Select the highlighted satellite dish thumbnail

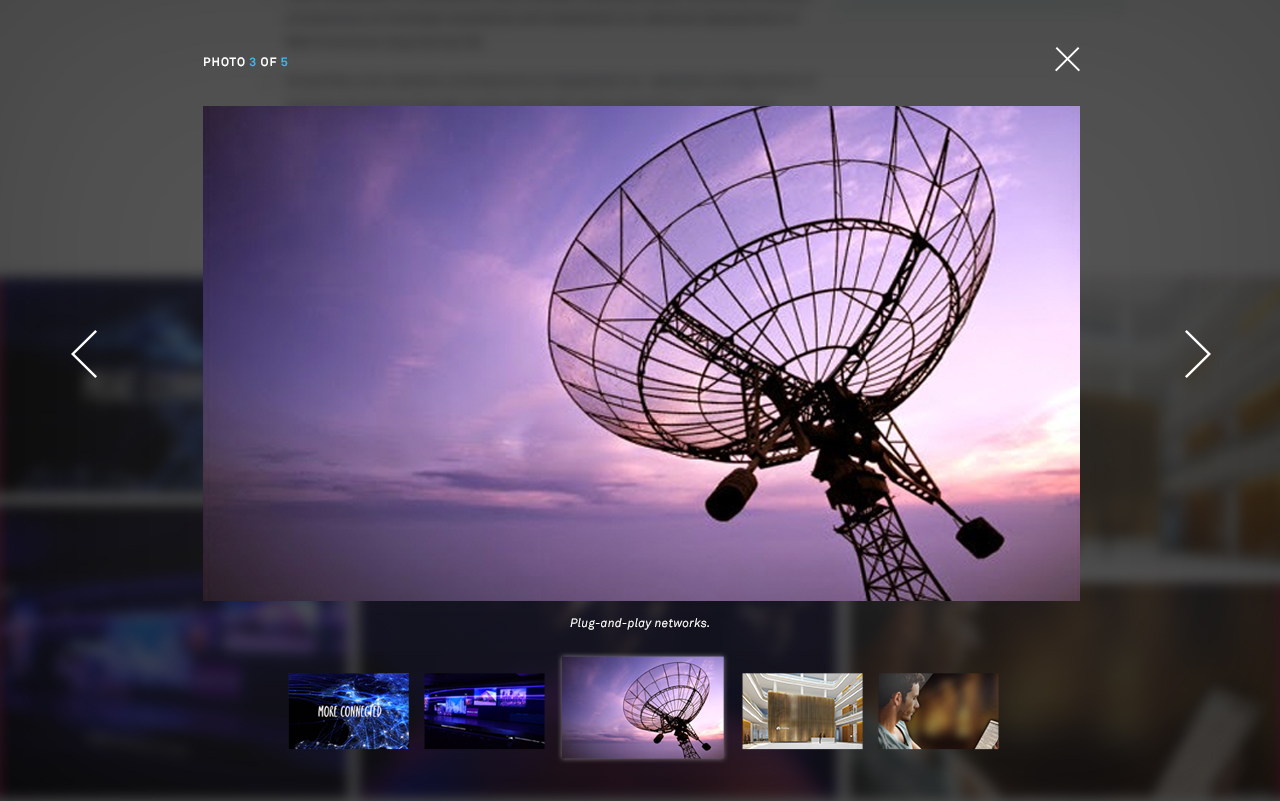(x=642, y=708)
